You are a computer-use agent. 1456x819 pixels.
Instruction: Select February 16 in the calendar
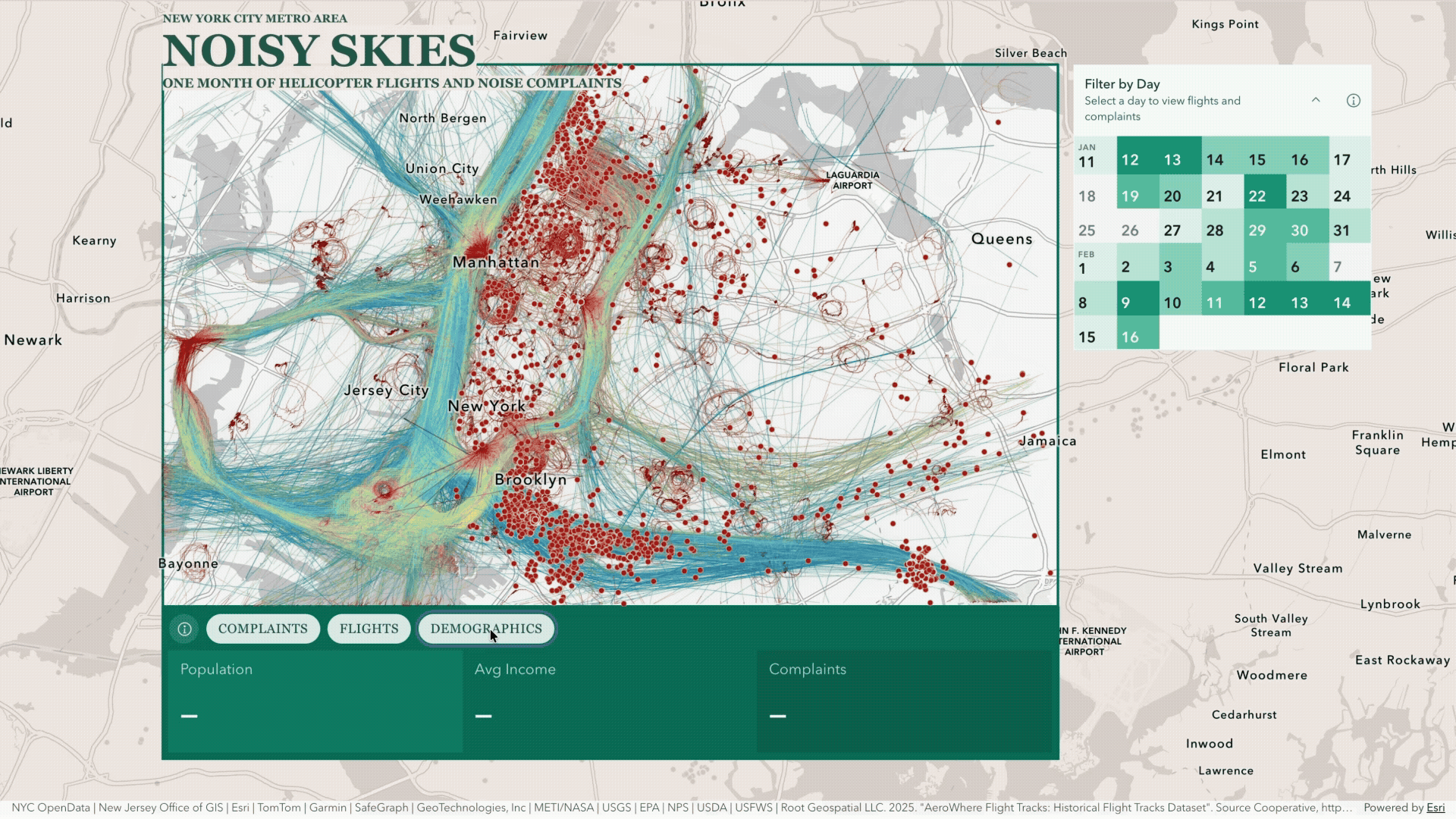tap(1137, 332)
